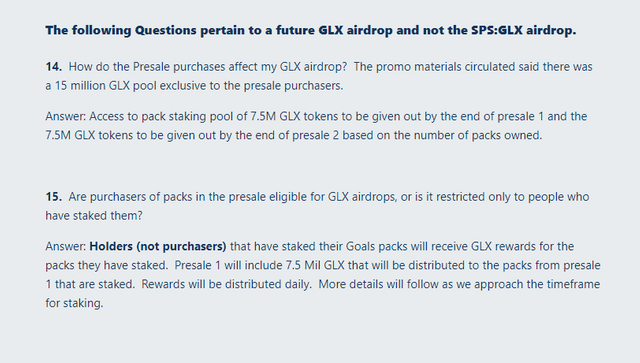The height and width of the screenshot is (363, 640).
Task: Click the first 'Answer:' label under question 14
Action: [x=66, y=116]
